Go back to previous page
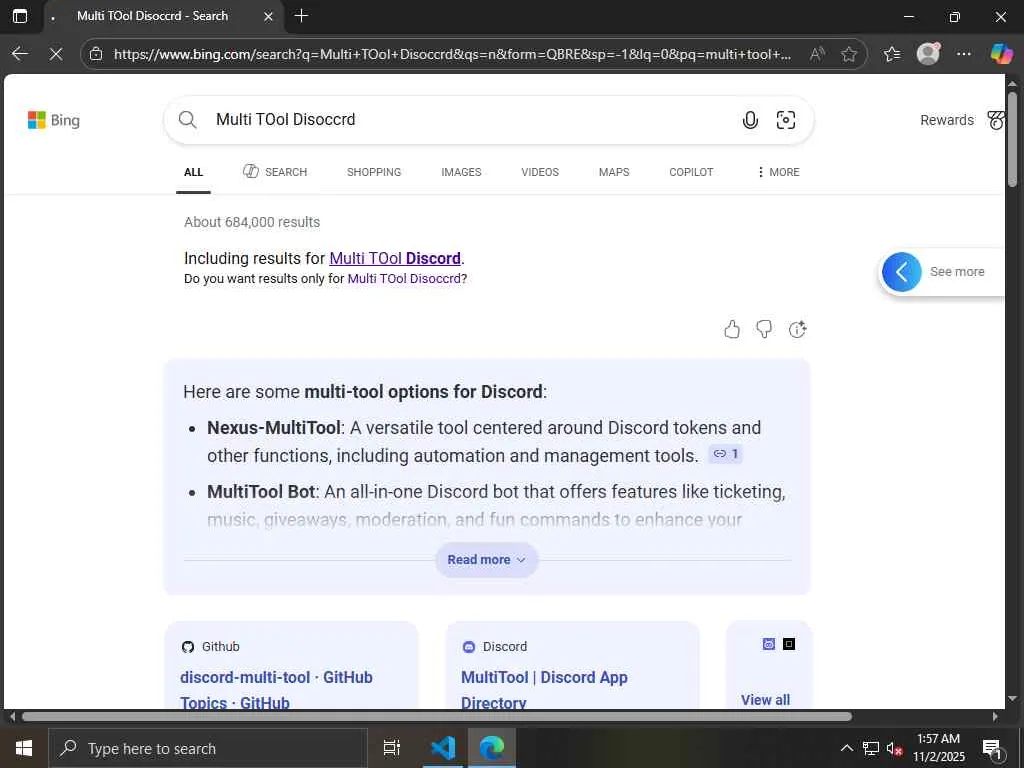Image resolution: width=1024 pixels, height=768 pixels. pos(20,54)
